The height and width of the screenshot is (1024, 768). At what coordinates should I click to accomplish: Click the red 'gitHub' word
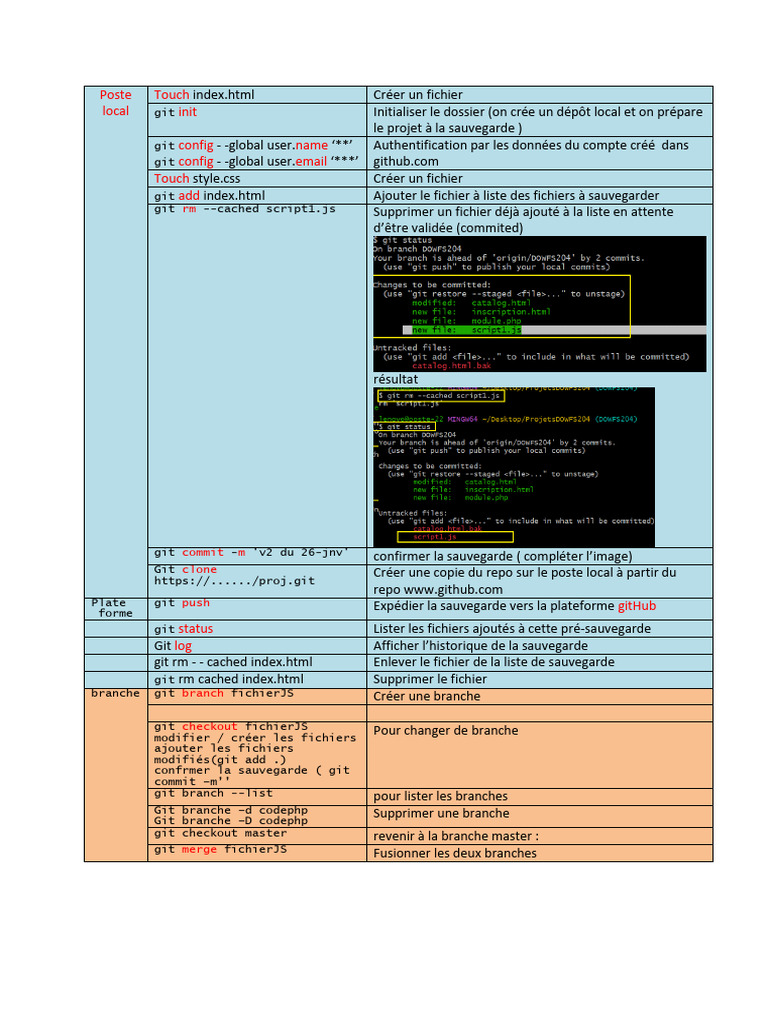point(637,606)
